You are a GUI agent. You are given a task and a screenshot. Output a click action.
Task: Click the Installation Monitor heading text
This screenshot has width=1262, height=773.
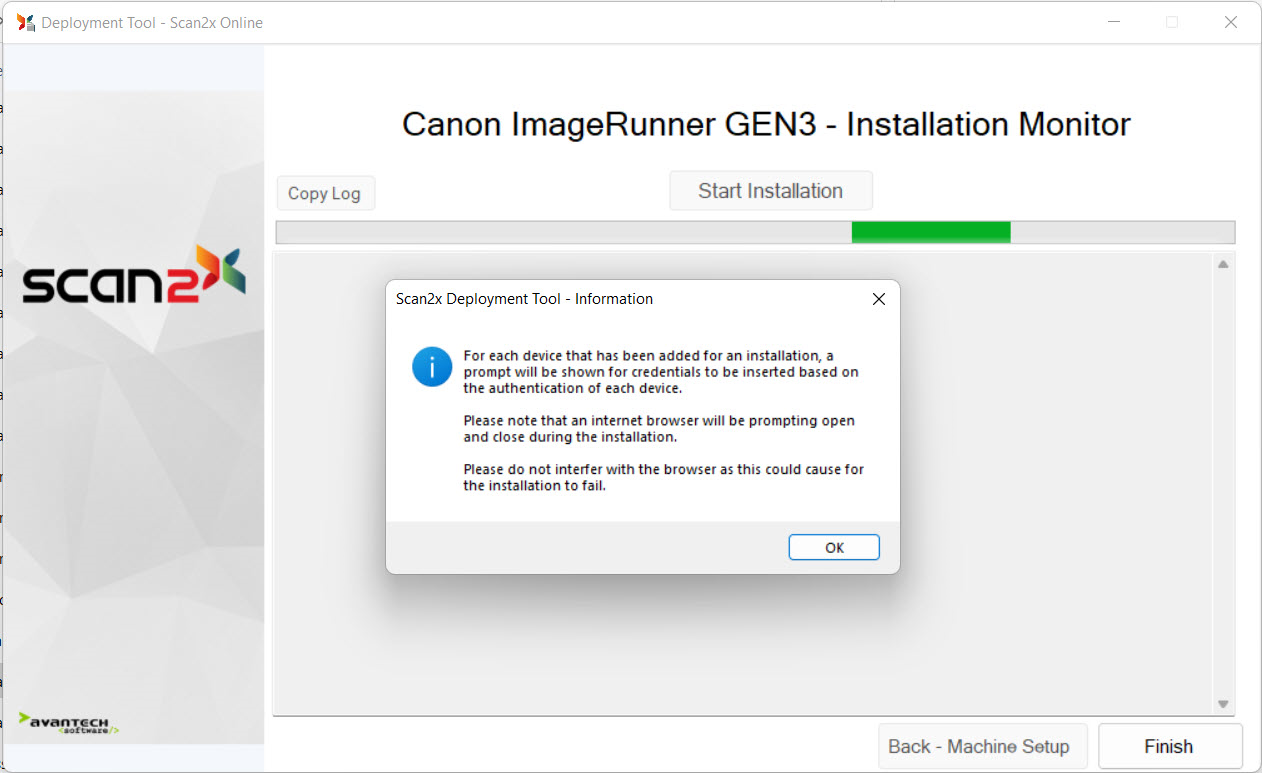(766, 124)
